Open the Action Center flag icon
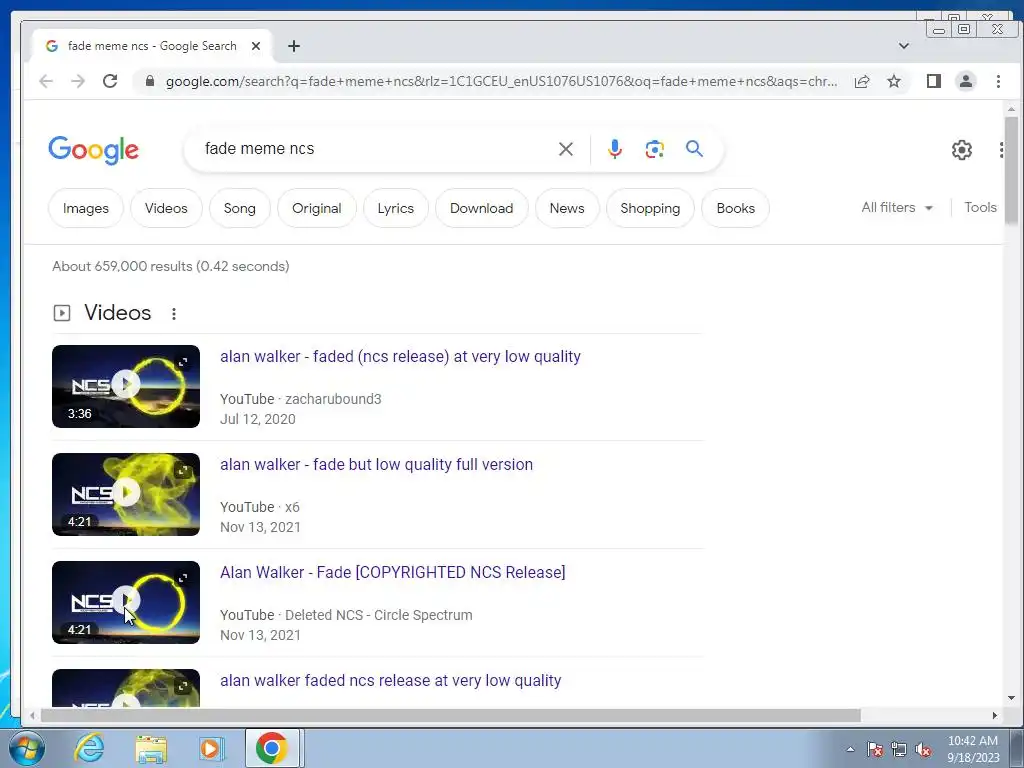1024x768 pixels. 875,749
